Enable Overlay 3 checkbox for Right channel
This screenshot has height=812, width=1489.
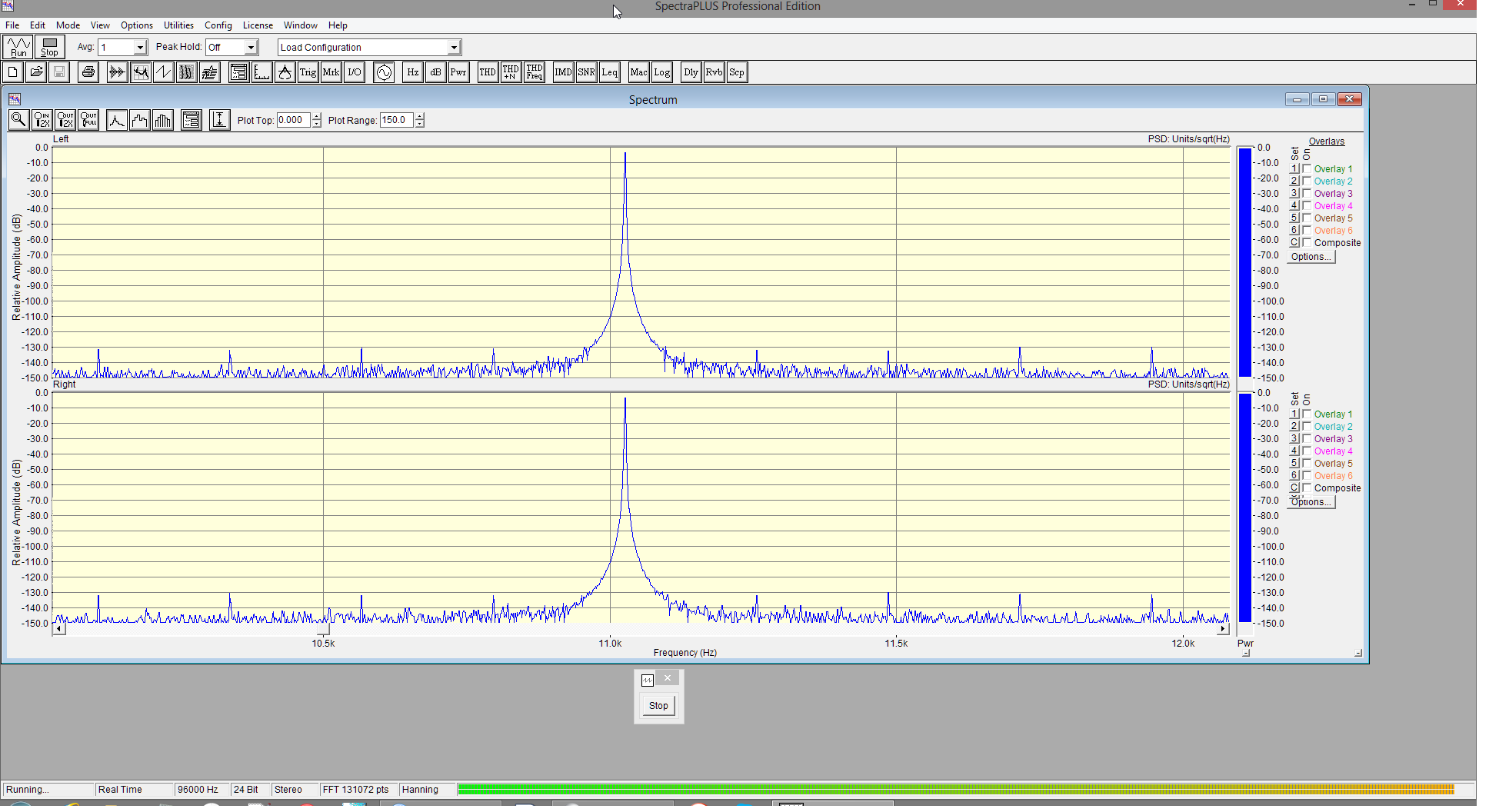pos(1307,439)
